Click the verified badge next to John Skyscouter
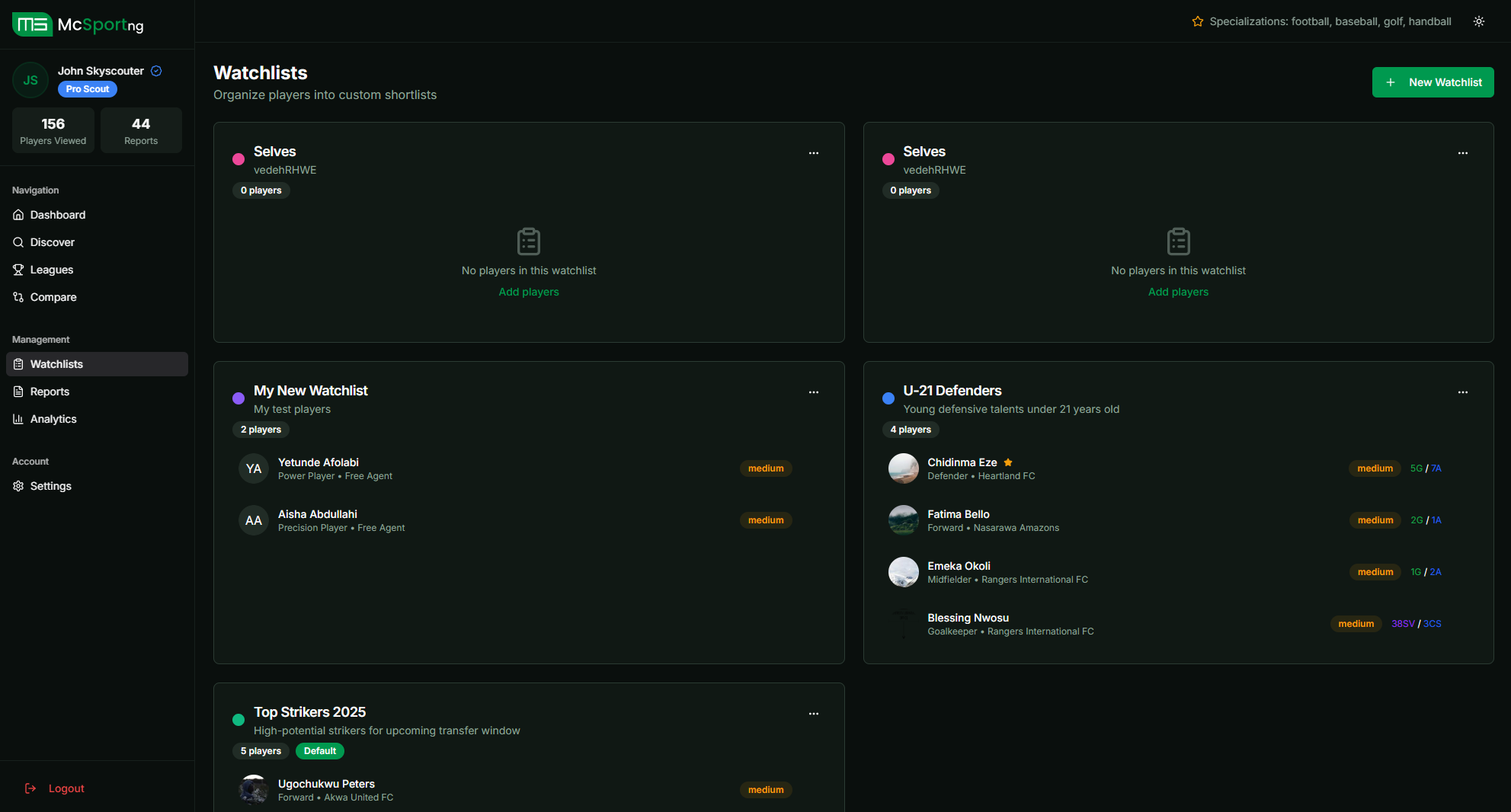The height and width of the screenshot is (812, 1511). coord(156,71)
